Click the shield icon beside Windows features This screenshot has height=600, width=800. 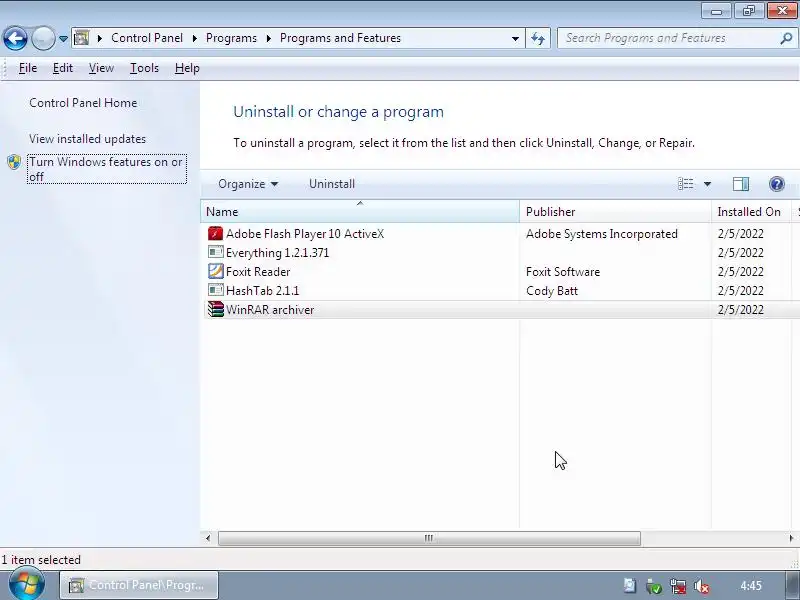[14, 162]
